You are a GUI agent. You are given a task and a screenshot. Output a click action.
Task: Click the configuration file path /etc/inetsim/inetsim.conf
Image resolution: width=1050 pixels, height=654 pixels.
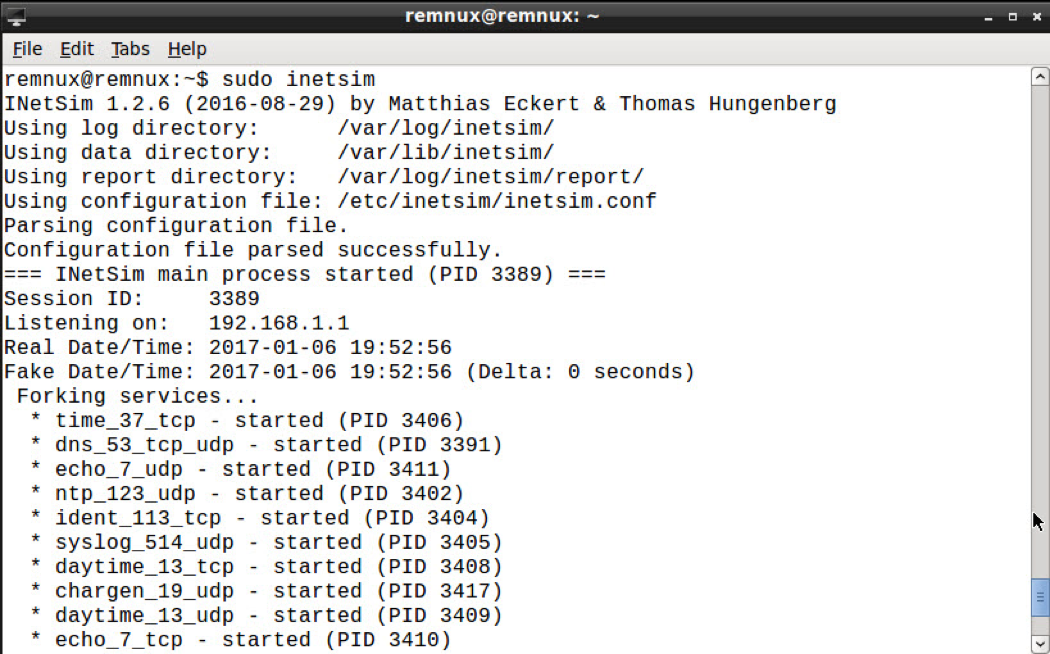(x=497, y=201)
